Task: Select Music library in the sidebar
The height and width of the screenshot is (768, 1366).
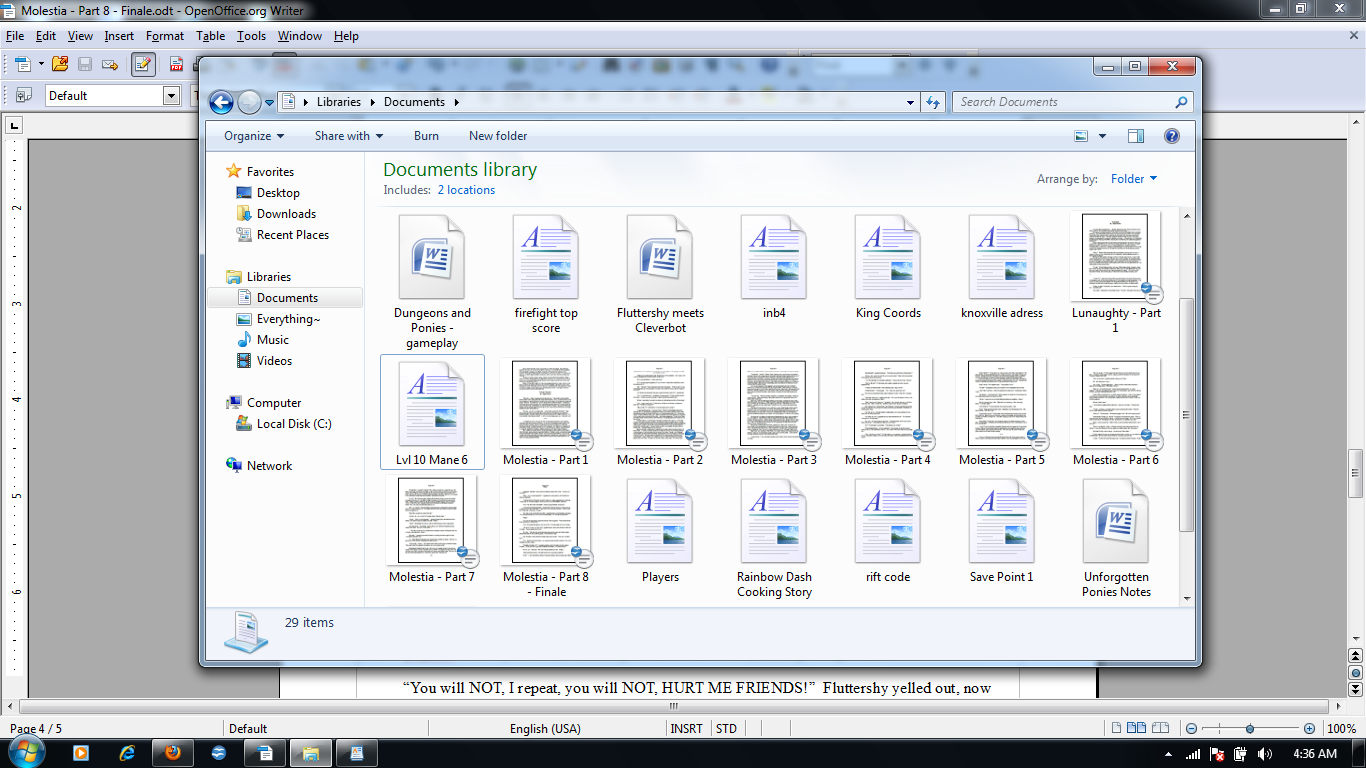Action: (273, 340)
